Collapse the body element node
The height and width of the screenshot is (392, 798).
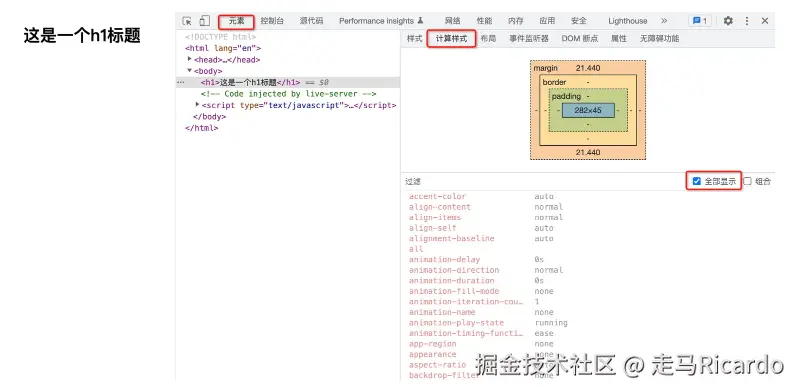coord(190,71)
